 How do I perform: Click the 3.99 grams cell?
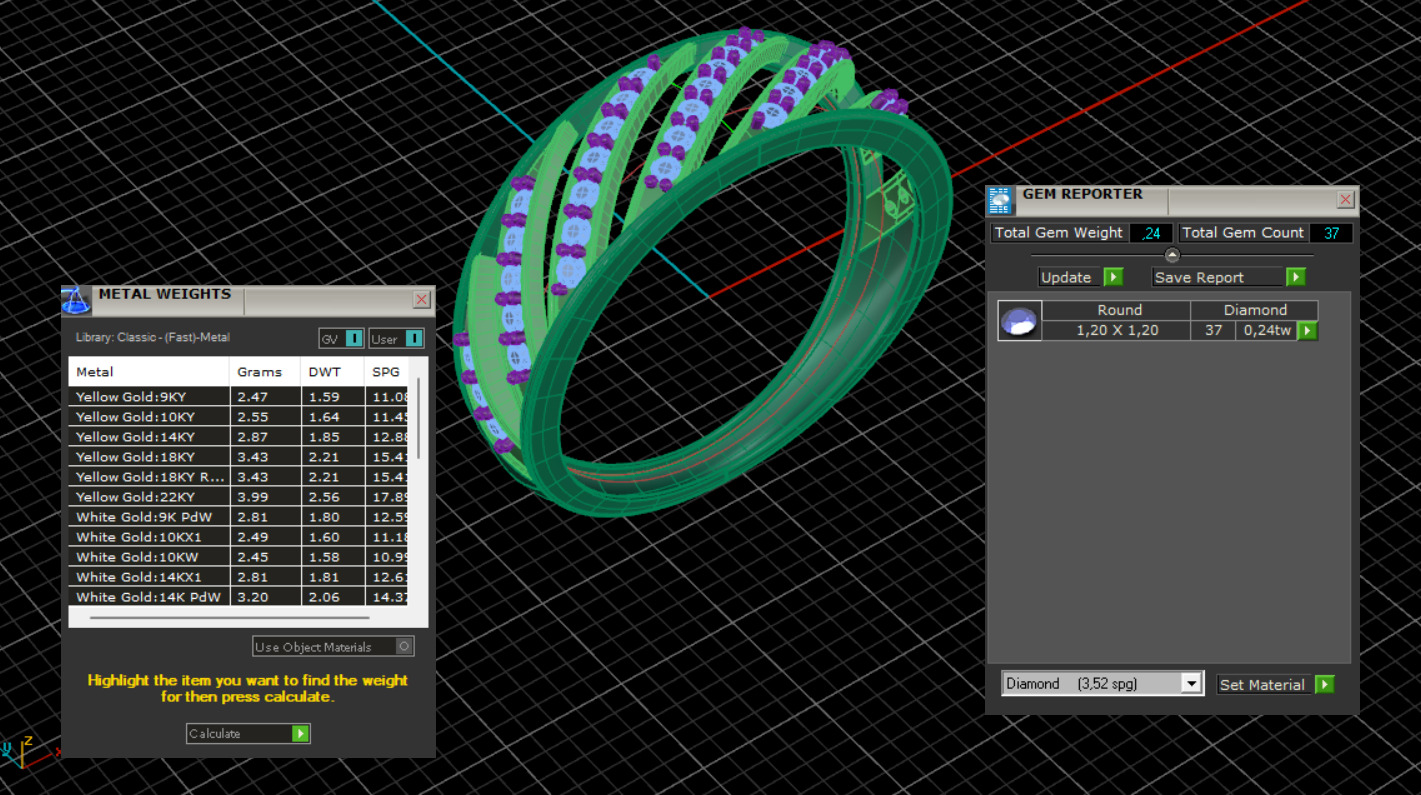265,497
